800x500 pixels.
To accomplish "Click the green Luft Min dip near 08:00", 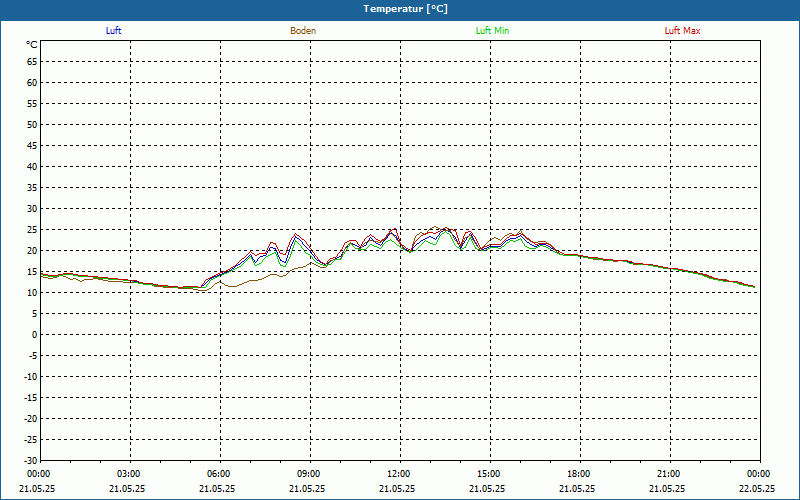I will click(x=284, y=266).
